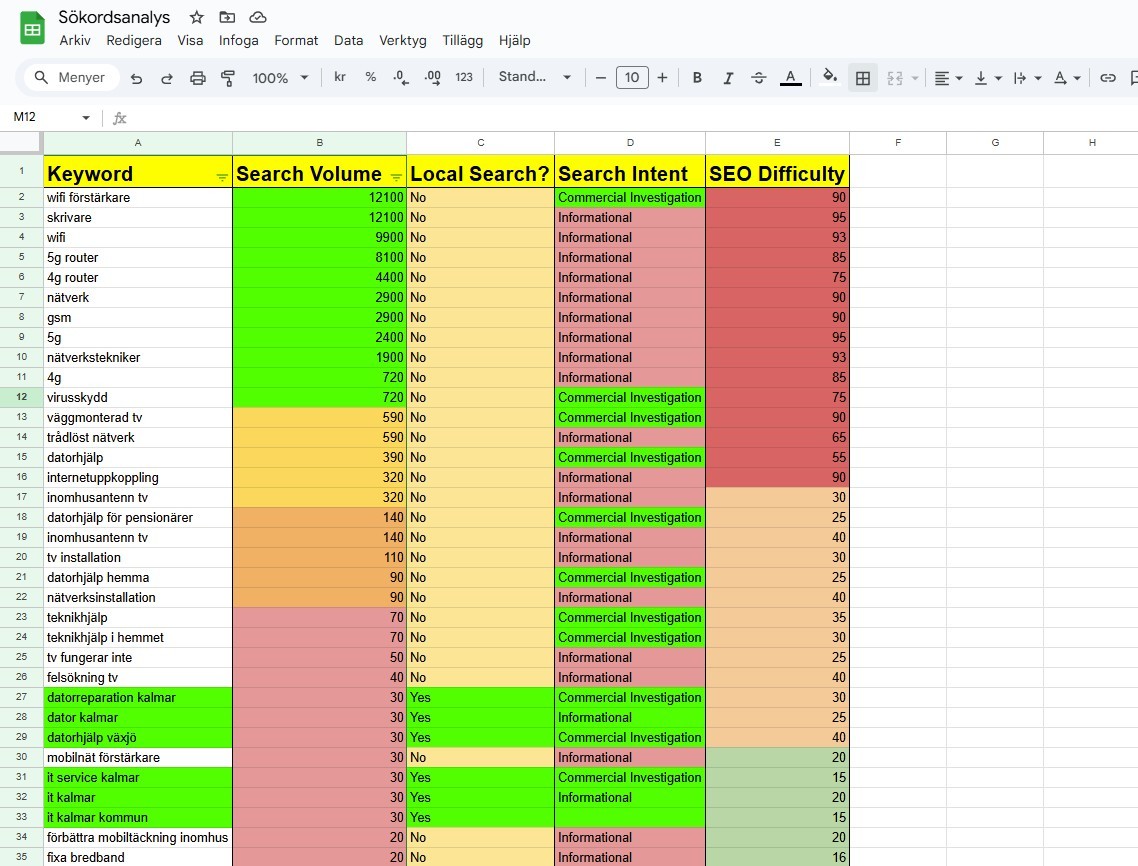Toggle bold formatting
The height and width of the screenshot is (866, 1138).
click(697, 78)
